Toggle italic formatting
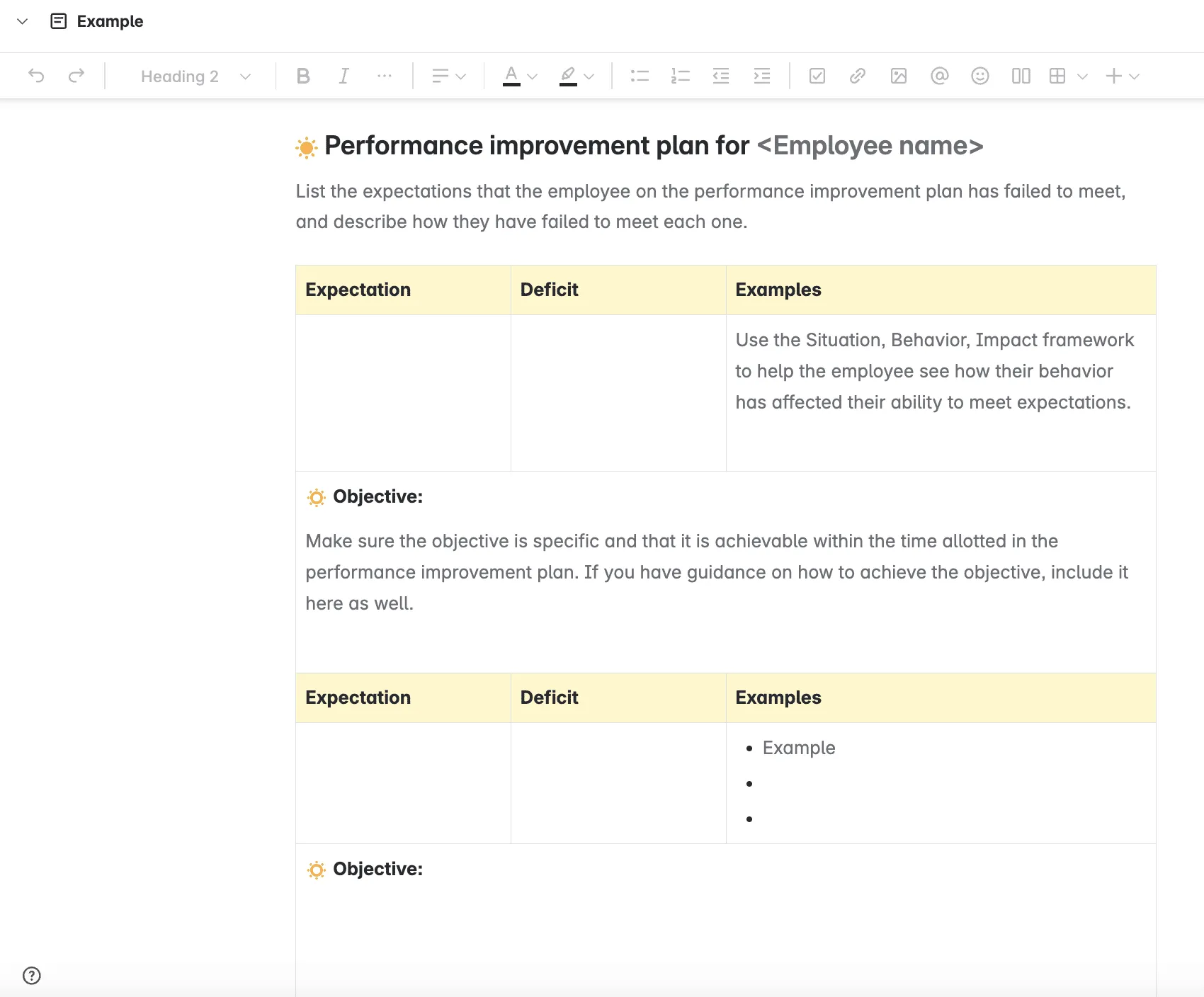The image size is (1204, 997). coord(343,76)
